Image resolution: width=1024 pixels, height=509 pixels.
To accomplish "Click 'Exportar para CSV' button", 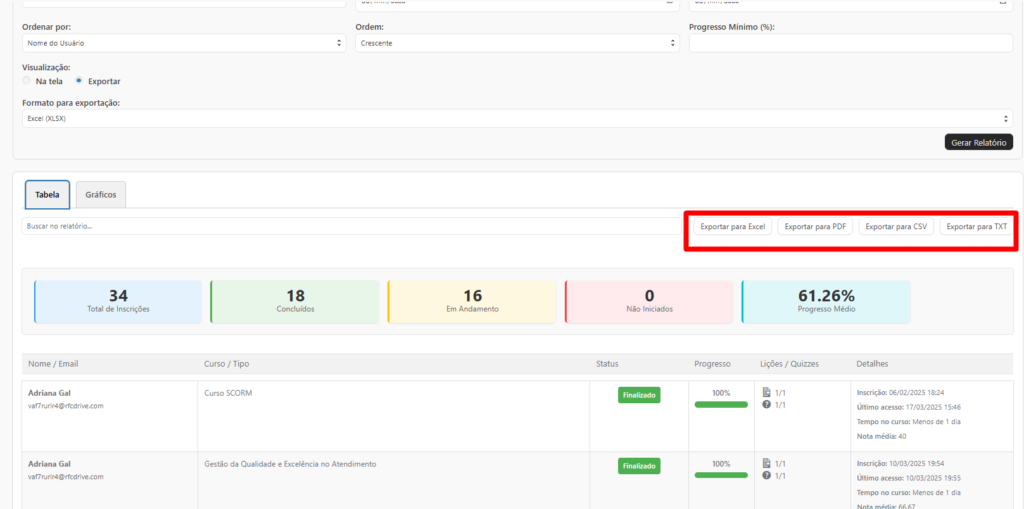I will (x=896, y=227).
